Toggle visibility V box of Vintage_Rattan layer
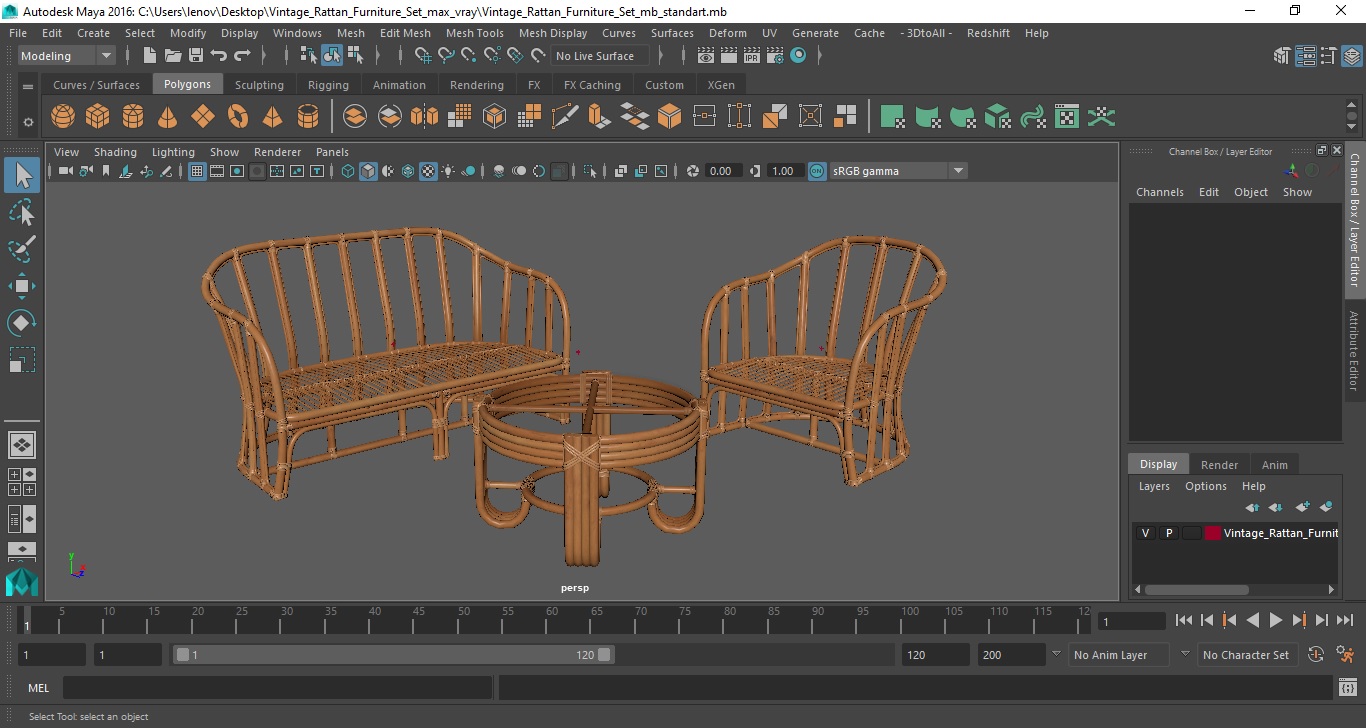 tap(1145, 533)
